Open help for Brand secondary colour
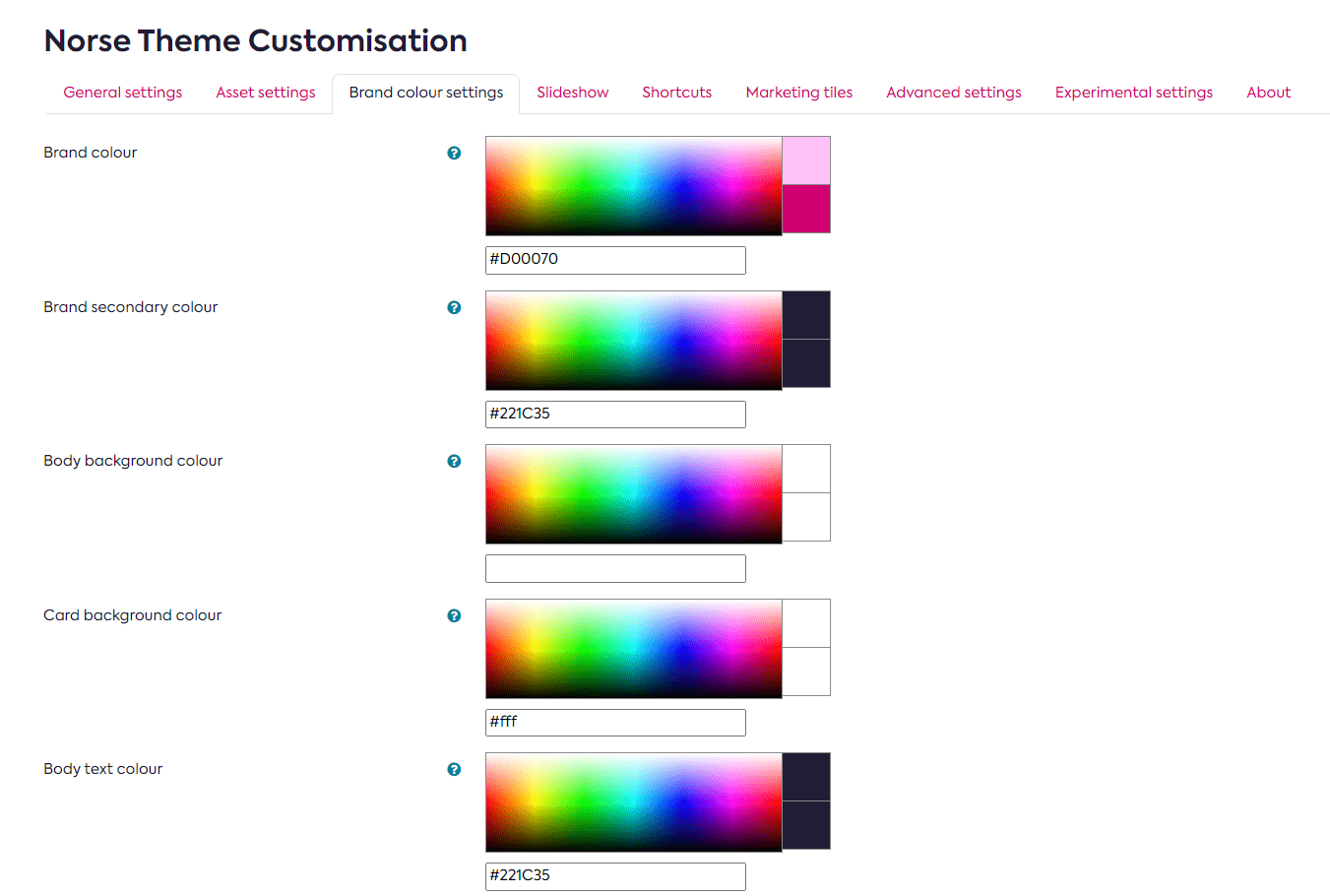The image size is (1330, 896). (454, 308)
